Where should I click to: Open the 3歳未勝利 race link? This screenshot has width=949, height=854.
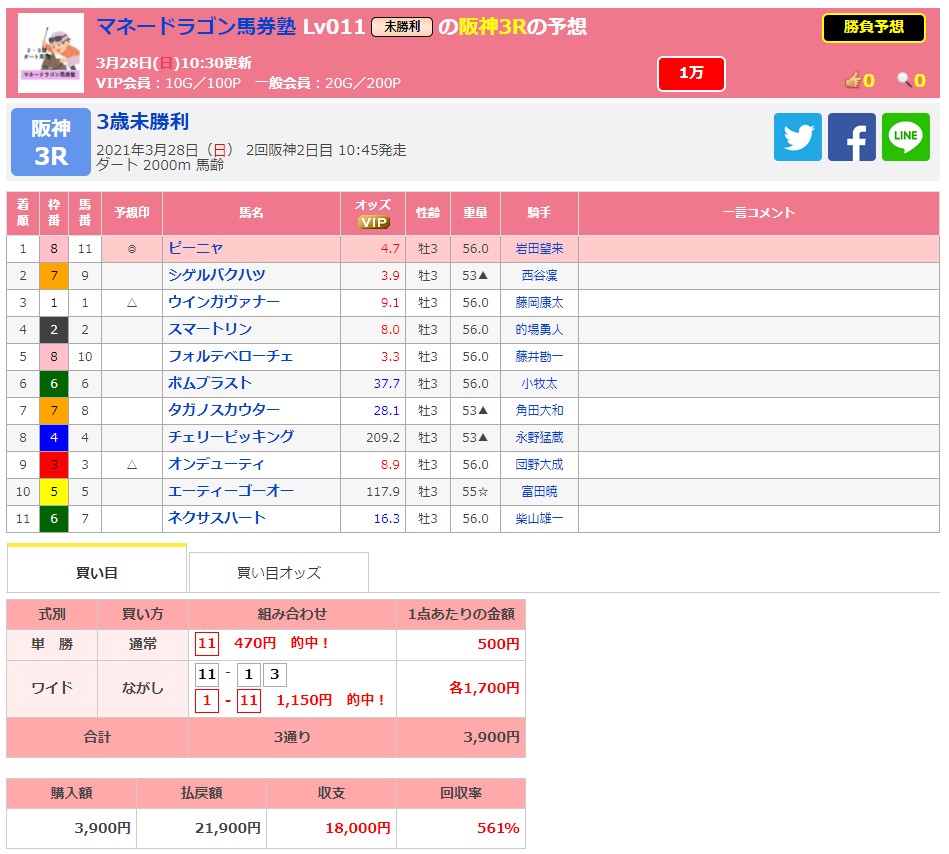click(x=143, y=122)
